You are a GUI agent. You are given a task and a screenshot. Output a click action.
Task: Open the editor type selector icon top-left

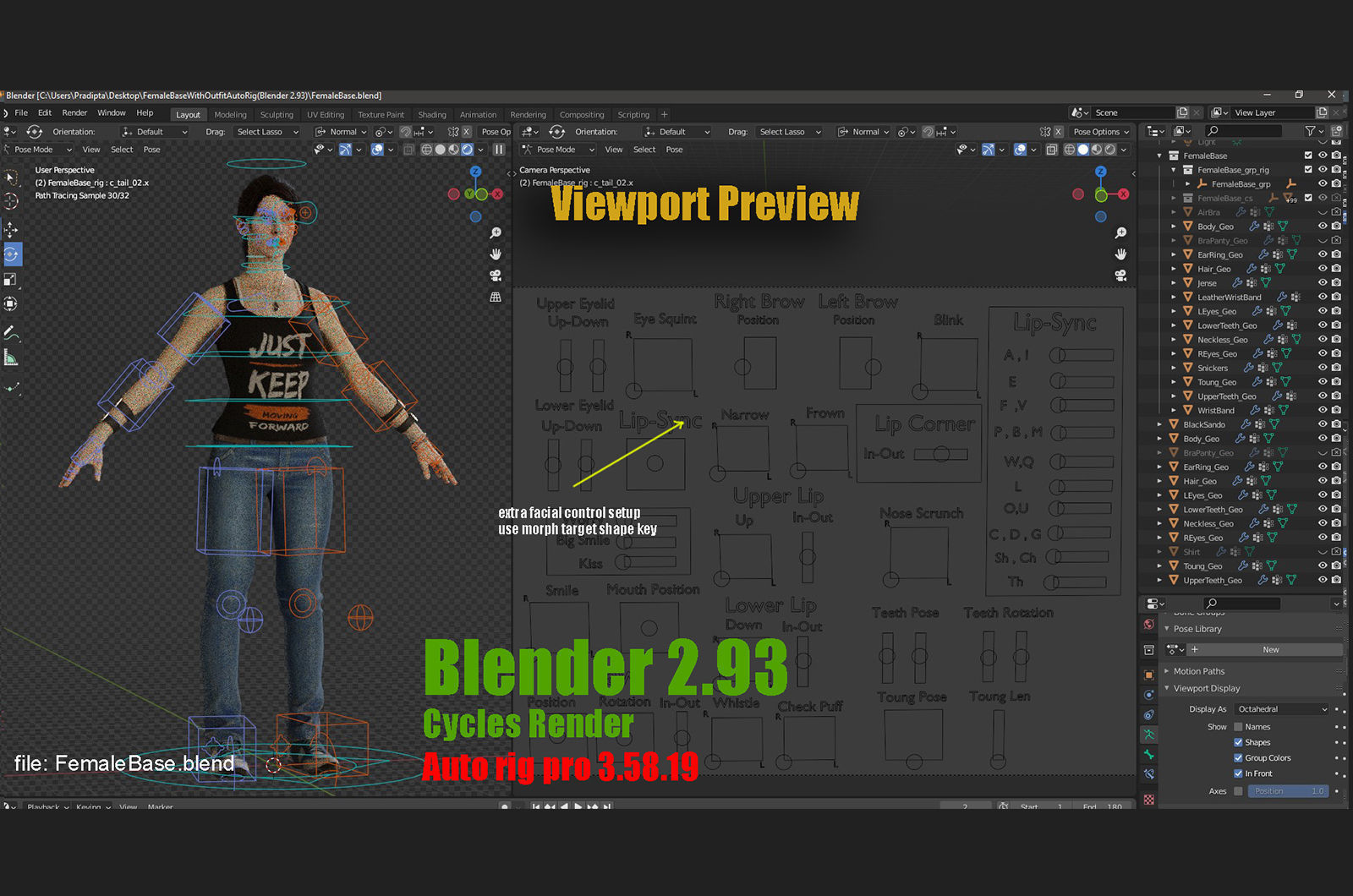[7, 131]
